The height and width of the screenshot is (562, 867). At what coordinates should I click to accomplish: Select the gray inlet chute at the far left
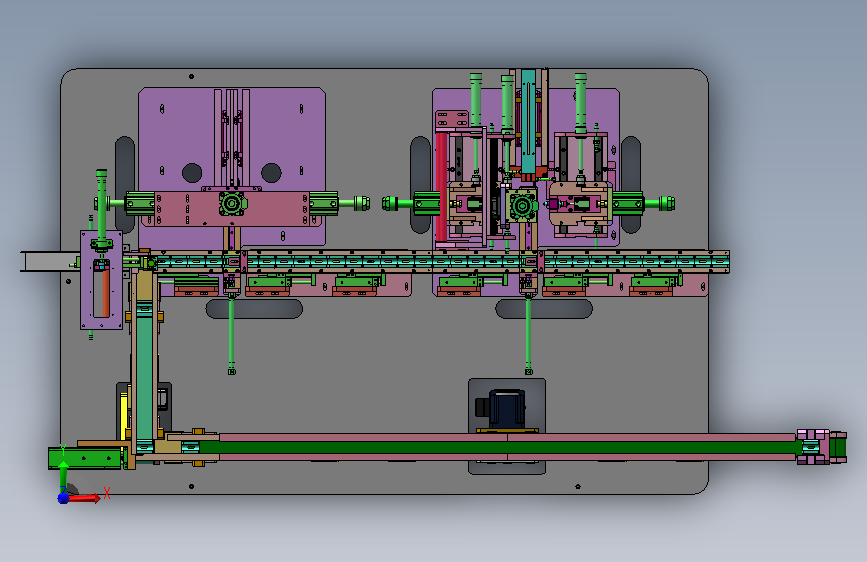pyautogui.click(x=50, y=262)
